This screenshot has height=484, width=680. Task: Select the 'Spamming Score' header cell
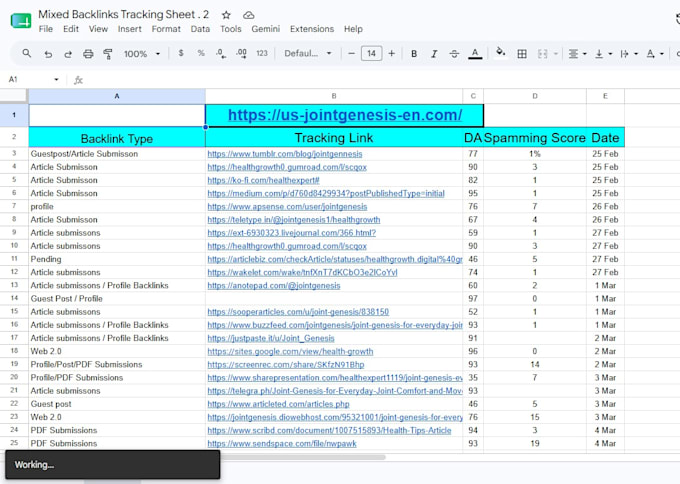point(535,138)
